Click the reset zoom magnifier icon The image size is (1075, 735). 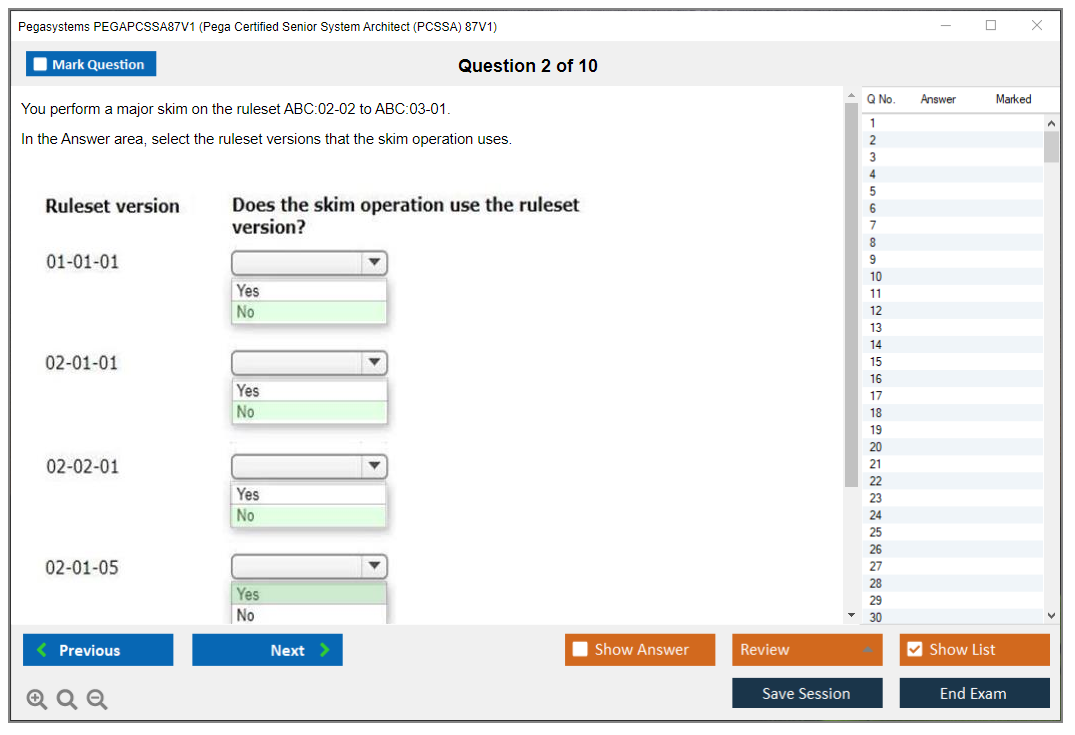[67, 700]
